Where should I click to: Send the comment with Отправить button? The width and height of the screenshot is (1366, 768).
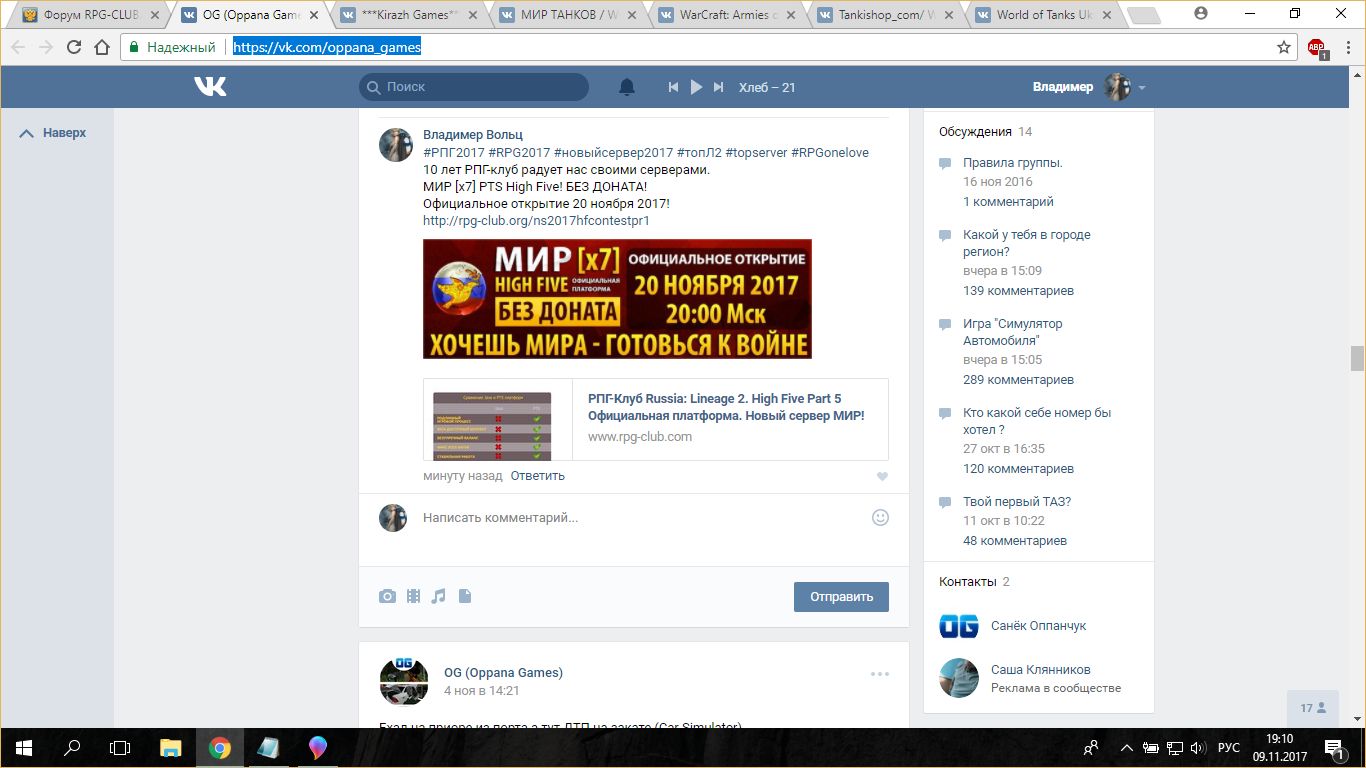841,597
